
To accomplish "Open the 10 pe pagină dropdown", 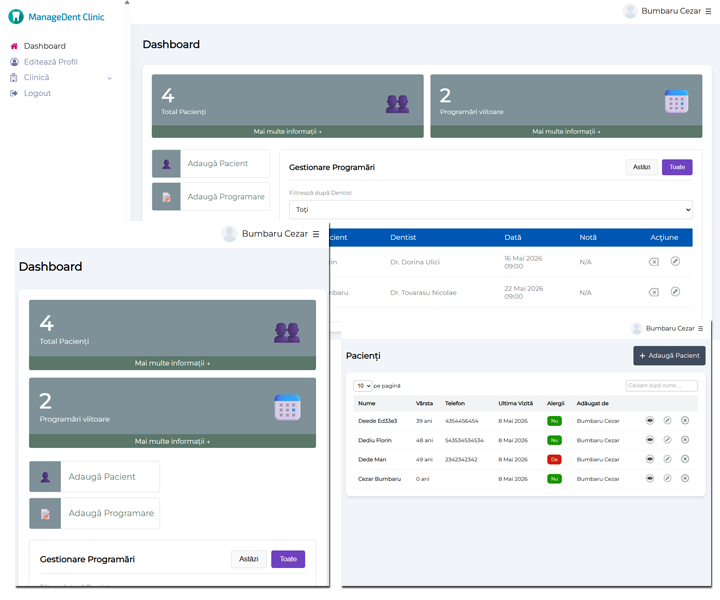I will coord(363,386).
